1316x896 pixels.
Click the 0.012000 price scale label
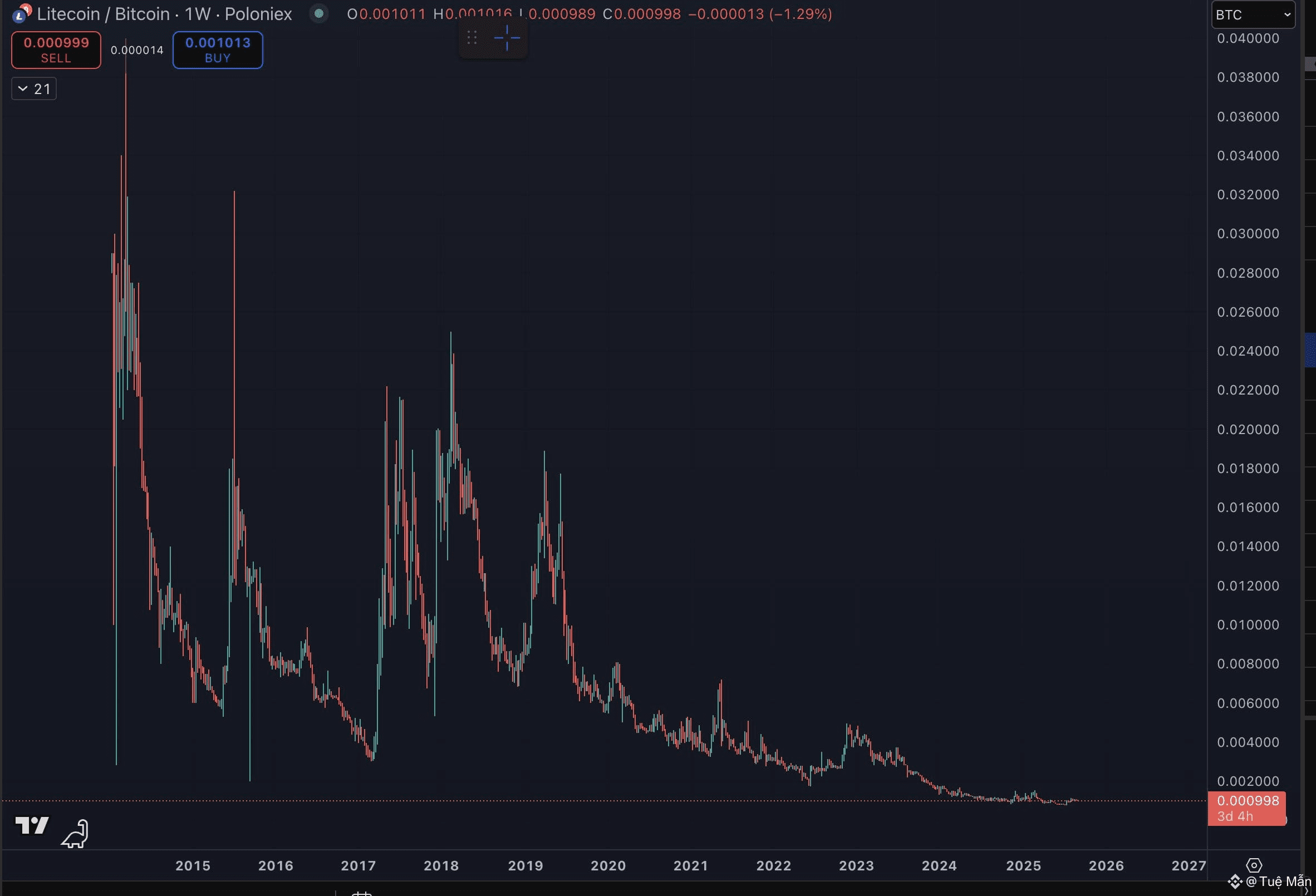click(1248, 586)
